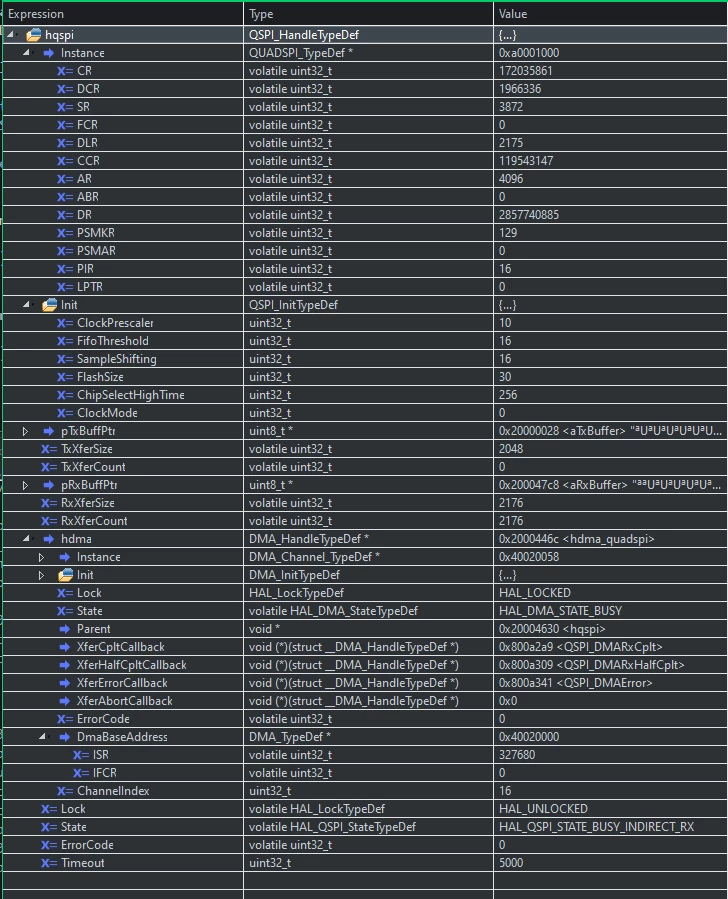Click the ISR value 327680
The image size is (728, 899).
[516, 755]
